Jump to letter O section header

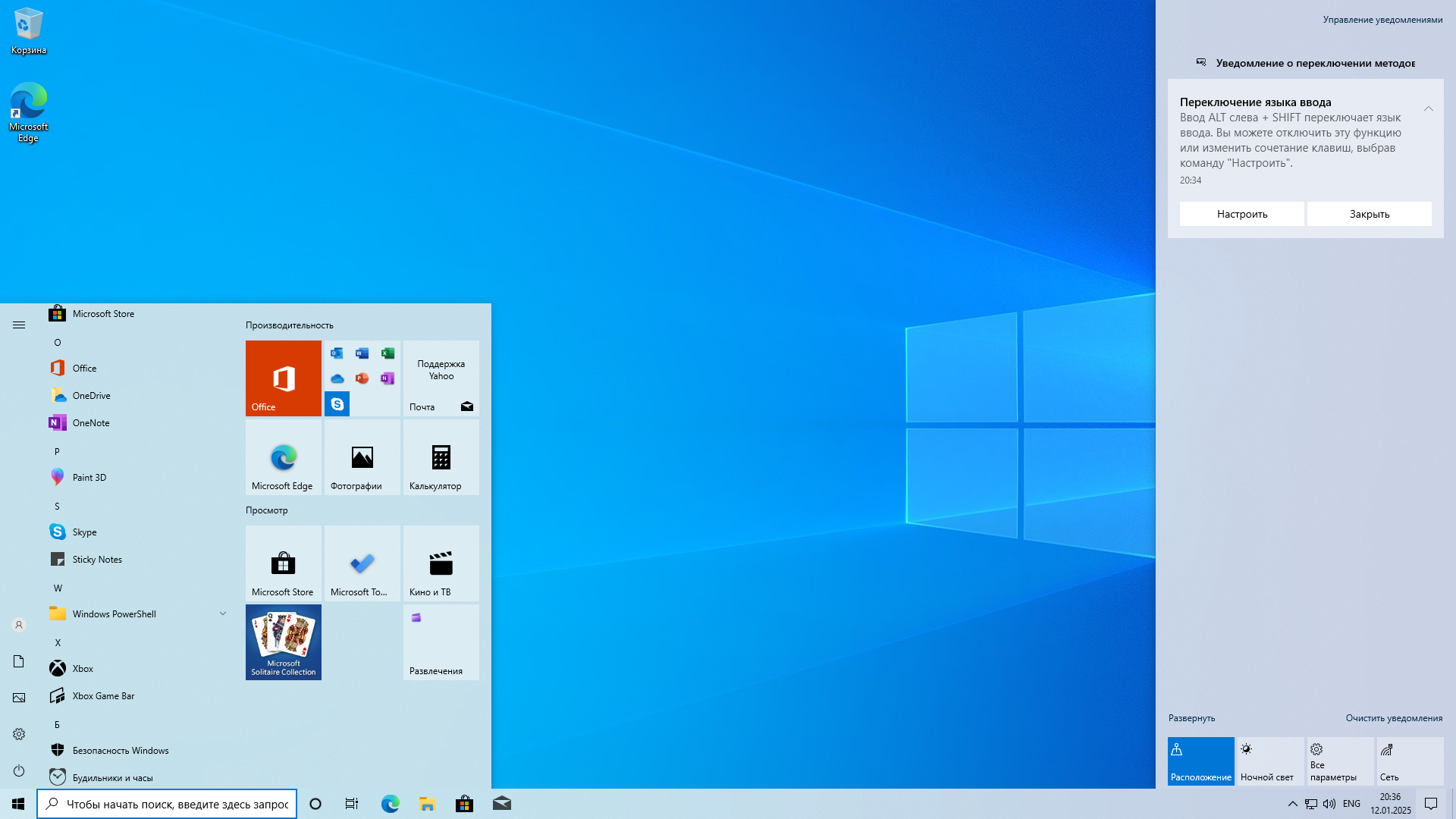point(58,343)
